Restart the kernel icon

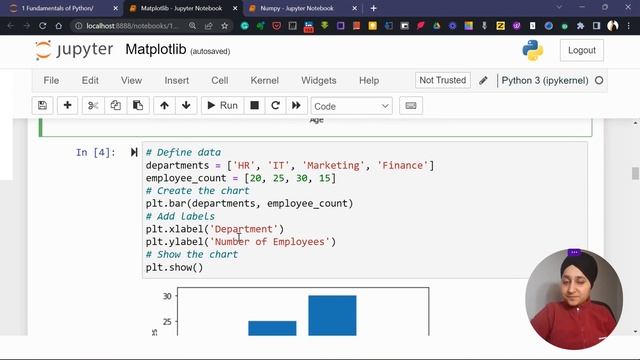point(276,106)
